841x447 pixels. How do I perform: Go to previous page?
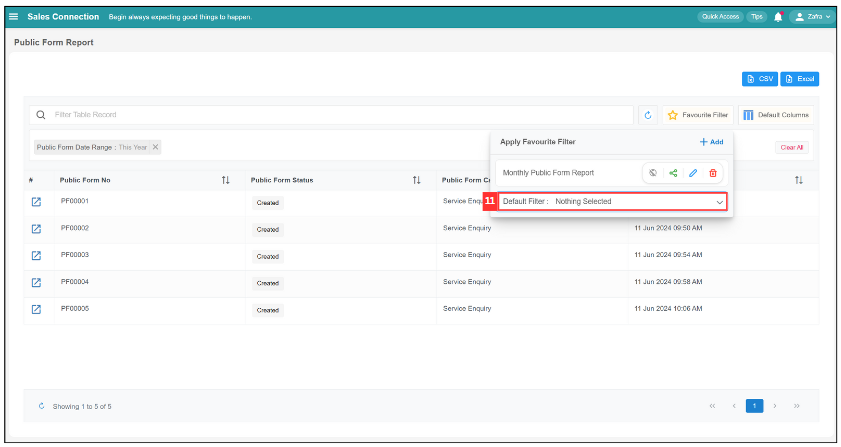tap(734, 406)
